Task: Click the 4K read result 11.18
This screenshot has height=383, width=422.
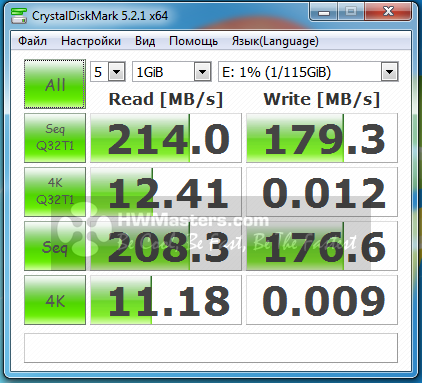Action: (166, 300)
